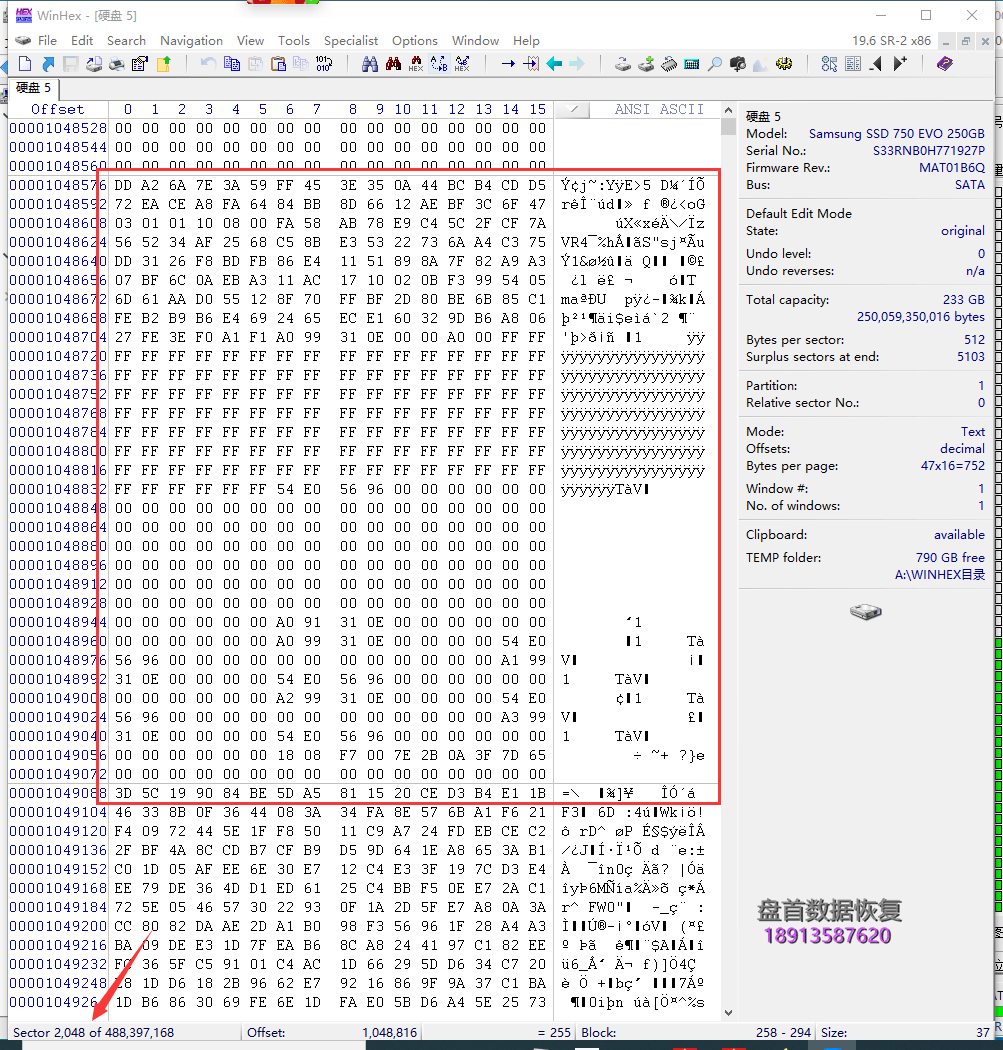Click the print icon in toolbar

pos(117,64)
